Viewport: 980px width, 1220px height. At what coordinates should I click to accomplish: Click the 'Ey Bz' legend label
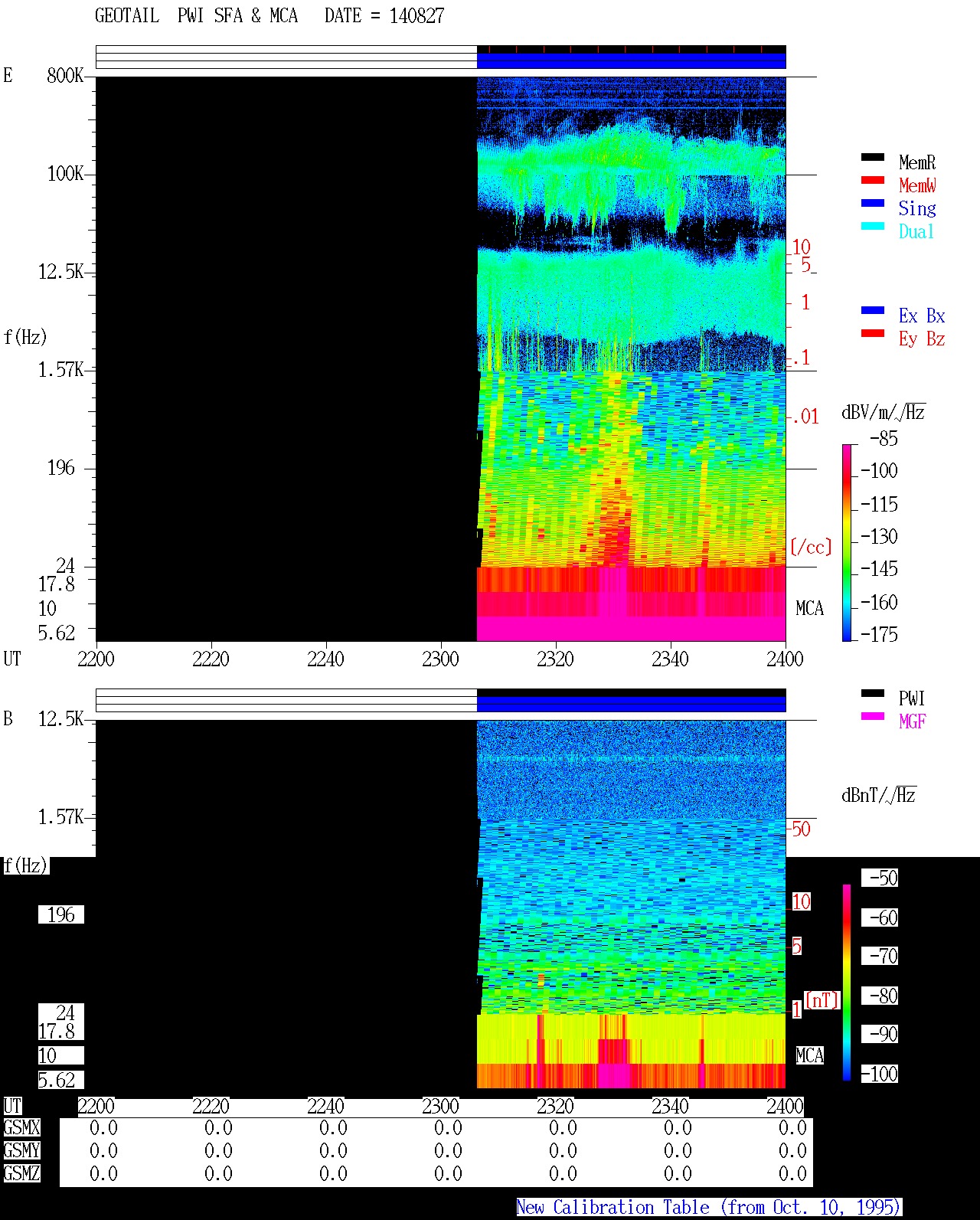pos(922,339)
